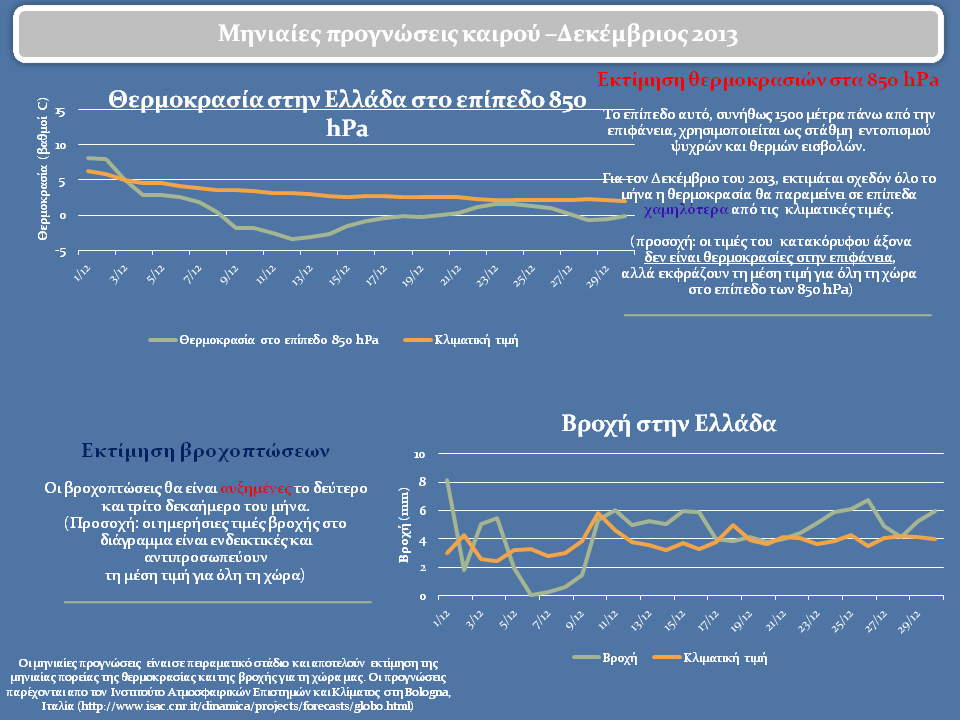Click '25/12' date tick in rain chart
This screenshot has height=720, width=960.
point(842,620)
